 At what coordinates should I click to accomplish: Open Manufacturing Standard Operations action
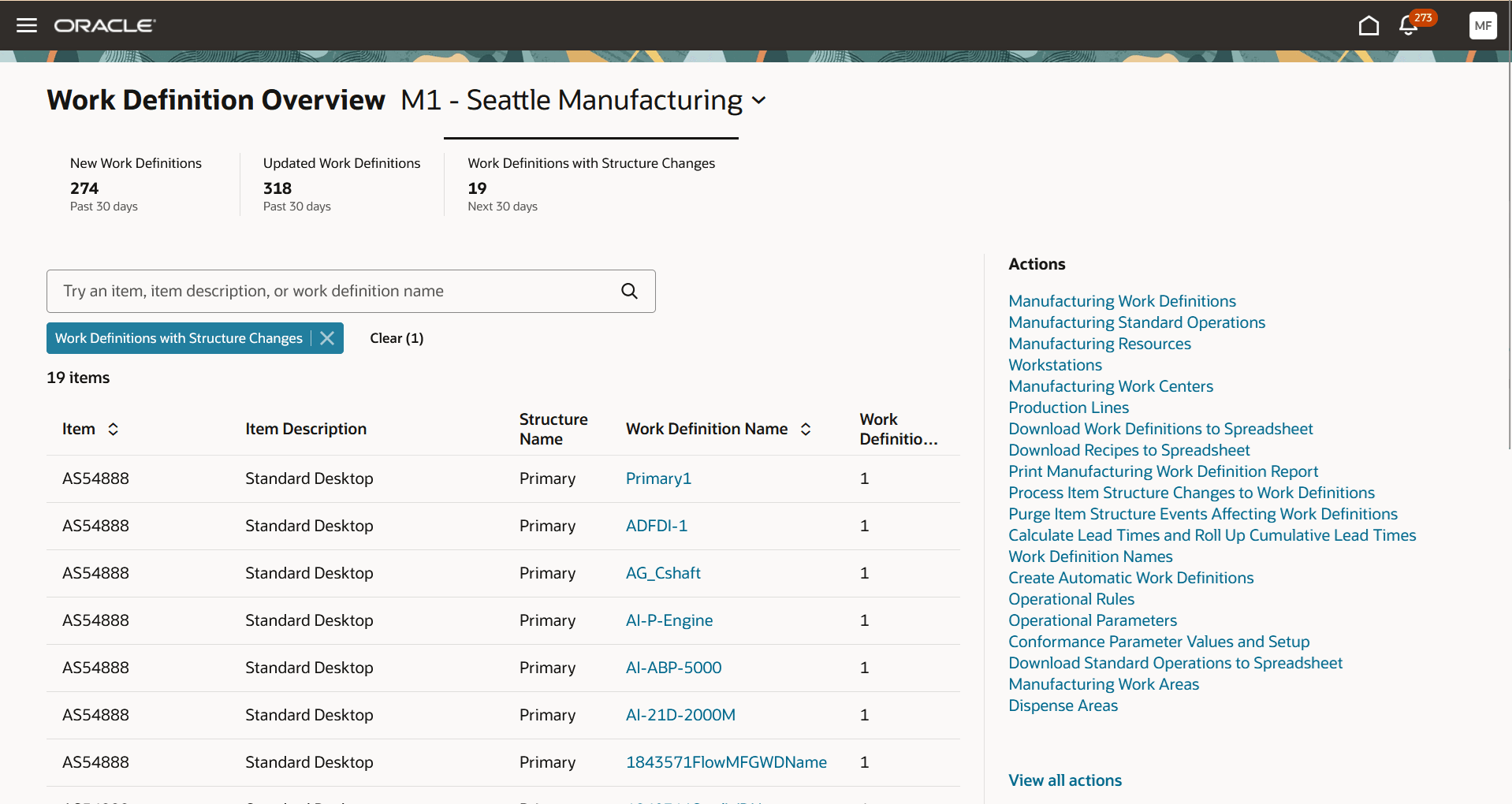pos(1137,322)
